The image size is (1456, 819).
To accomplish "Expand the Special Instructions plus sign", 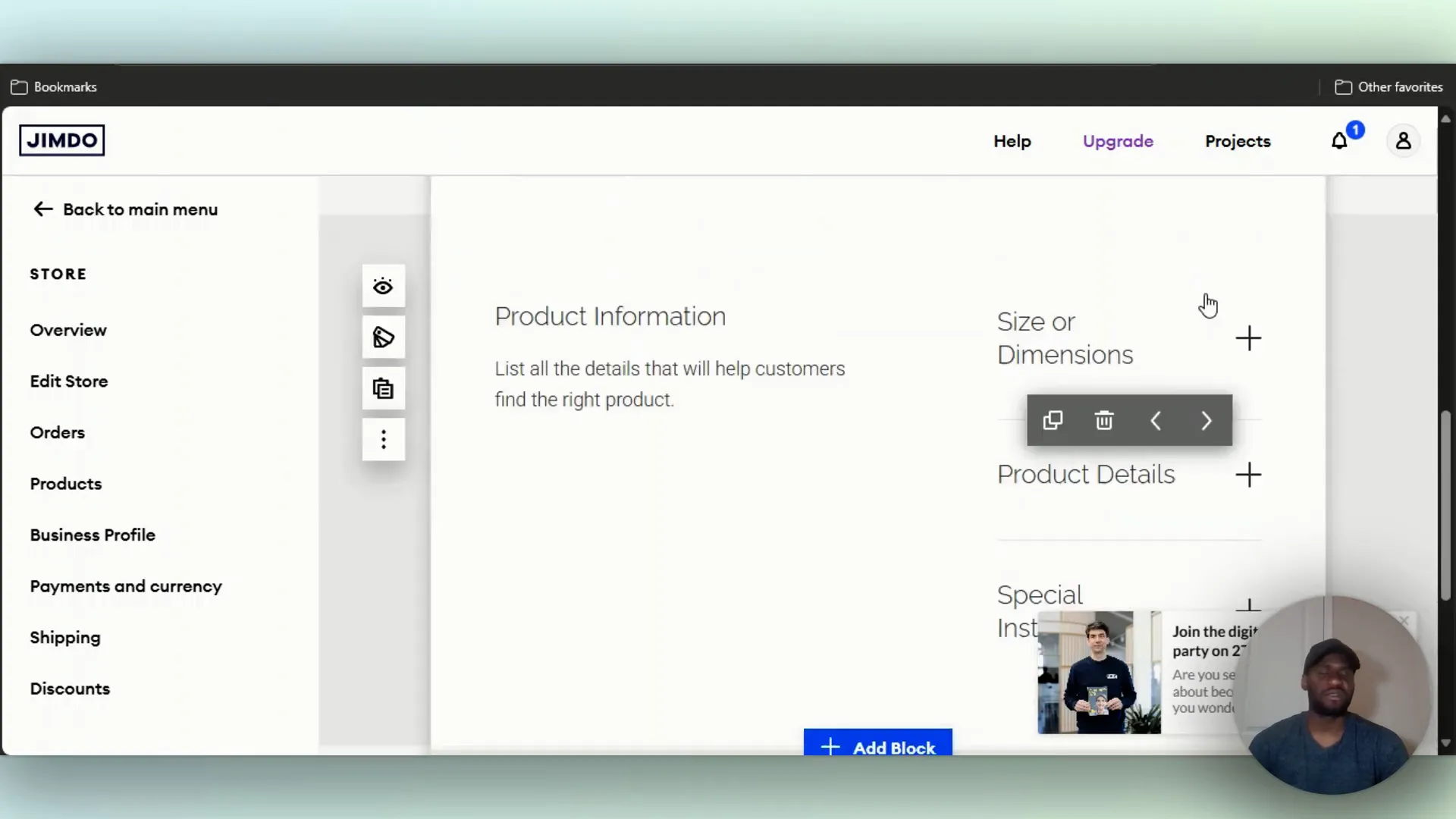I will 1248,605.
